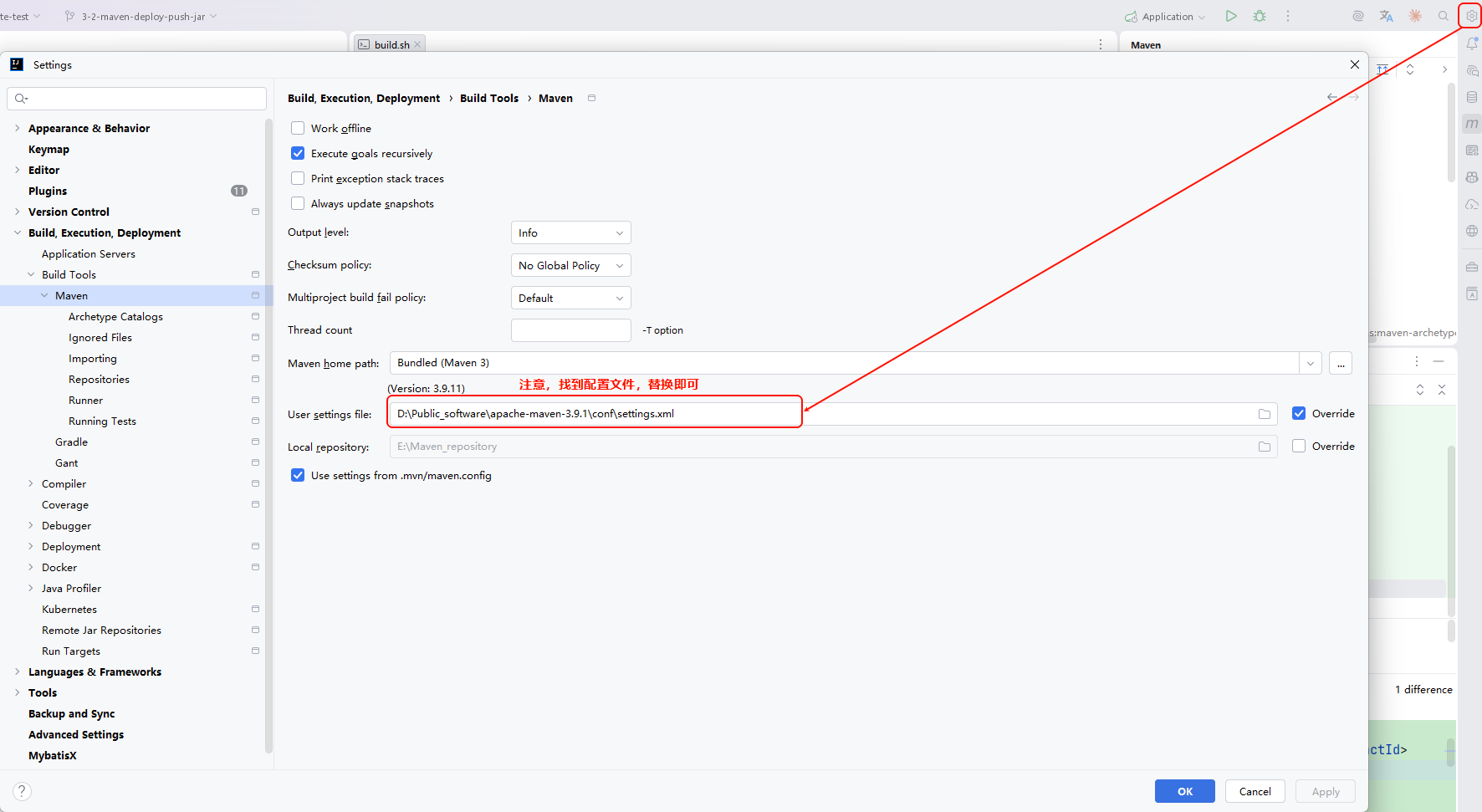The width and height of the screenshot is (1482, 812).
Task: Select Keymap in settings tree
Action: tap(49, 149)
